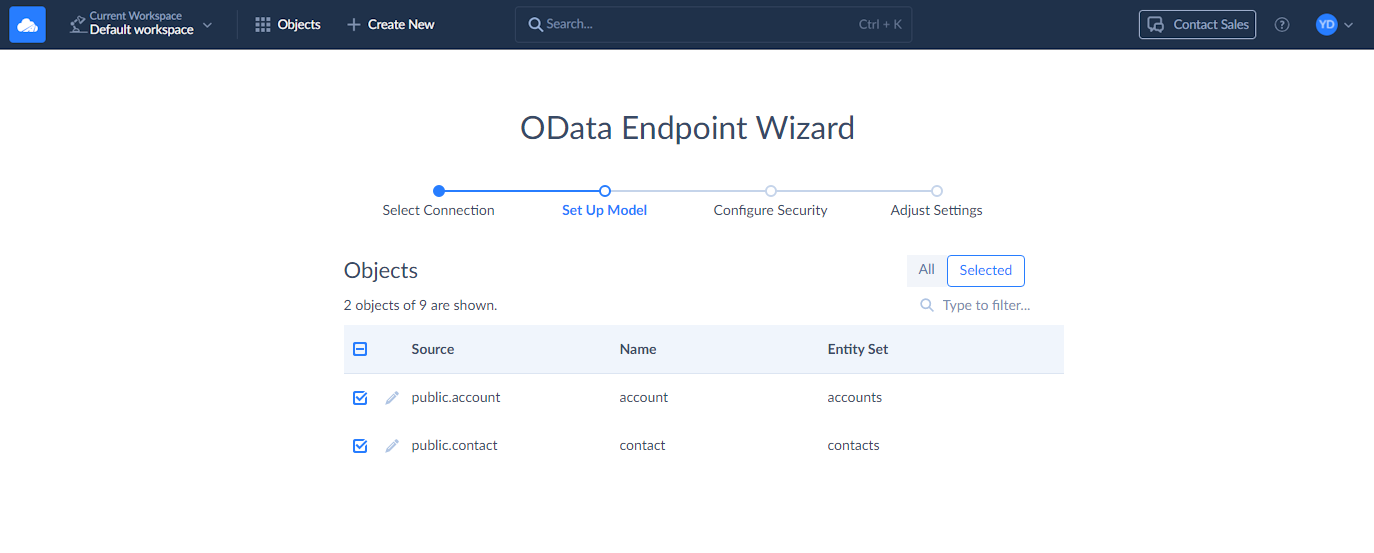
Task: Click the Contact Sales button
Action: (x=1197, y=25)
